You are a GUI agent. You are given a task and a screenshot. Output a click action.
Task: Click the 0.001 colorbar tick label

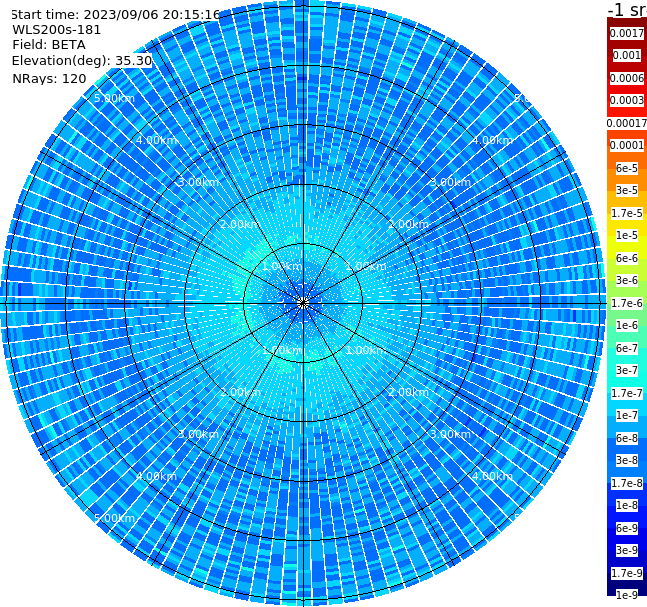627,55
